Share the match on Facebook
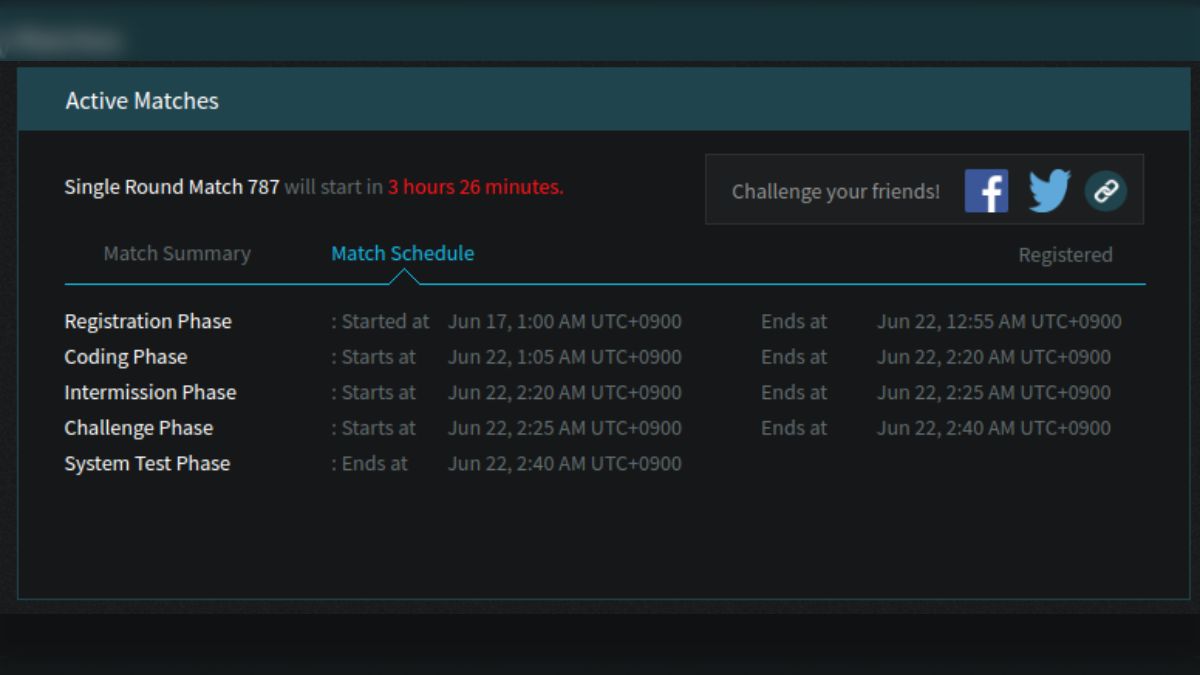The image size is (1200, 675). tap(986, 190)
